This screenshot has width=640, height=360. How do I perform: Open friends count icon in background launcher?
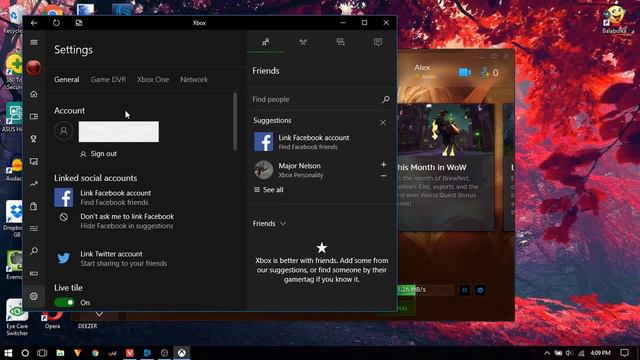pos(489,73)
